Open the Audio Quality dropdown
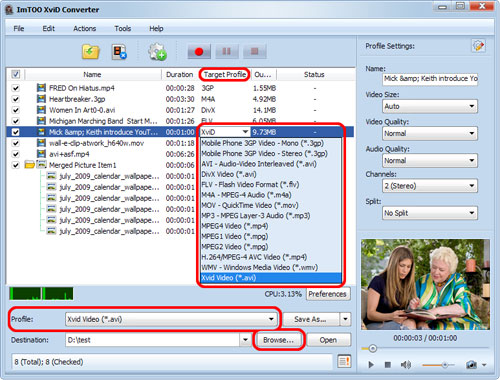Screen dimensions: 500x380 pyautogui.click(x=430, y=161)
